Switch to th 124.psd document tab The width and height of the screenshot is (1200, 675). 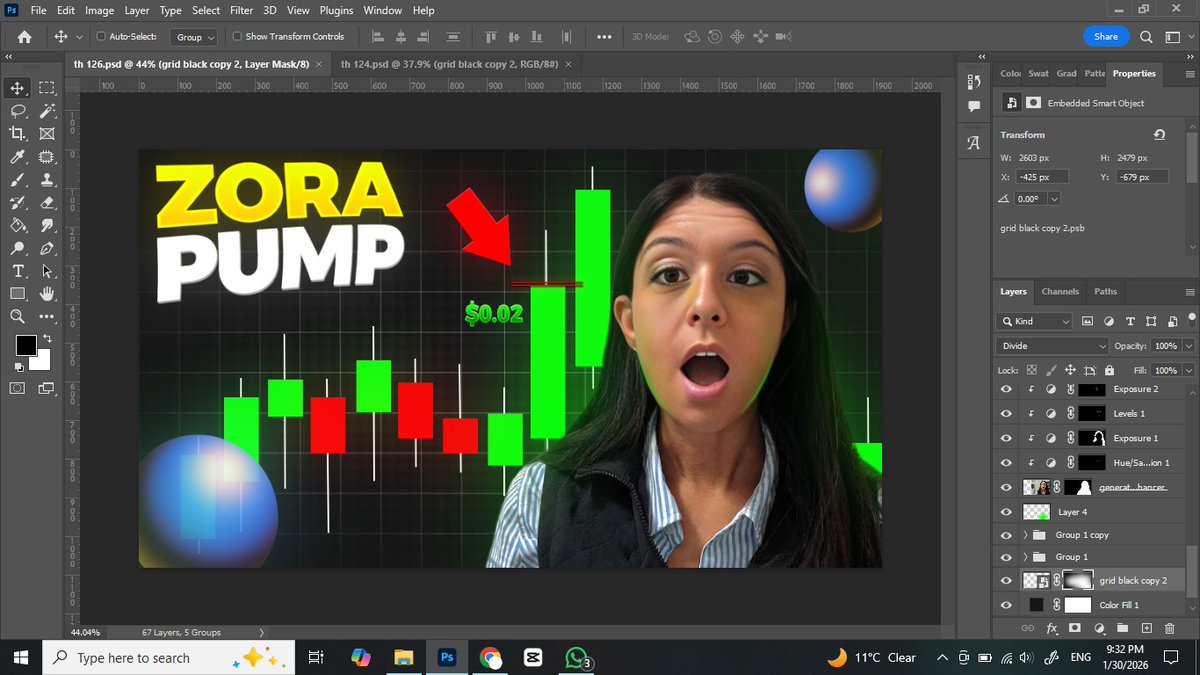pos(449,64)
